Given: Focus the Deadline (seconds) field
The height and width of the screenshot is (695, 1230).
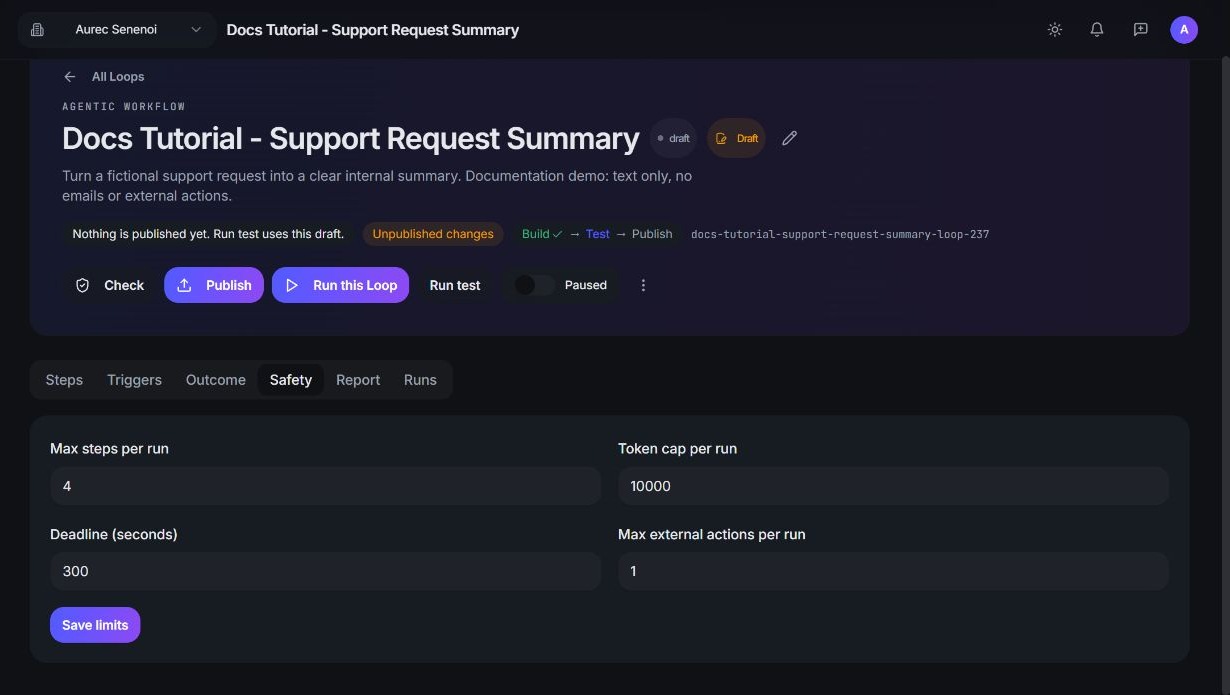Looking at the screenshot, I should (x=325, y=571).
